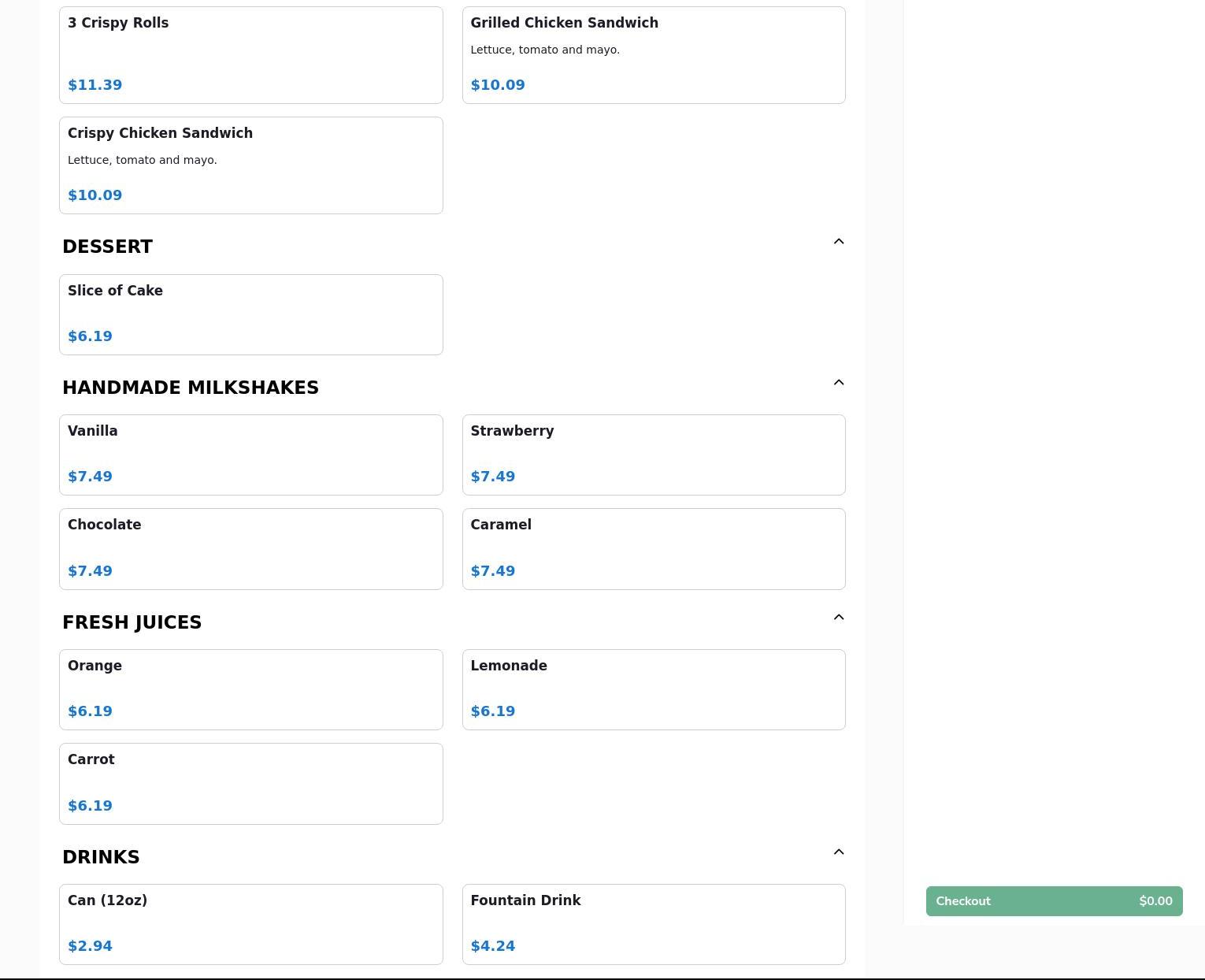
Task: Click the $11.39 price text
Action: click(95, 85)
